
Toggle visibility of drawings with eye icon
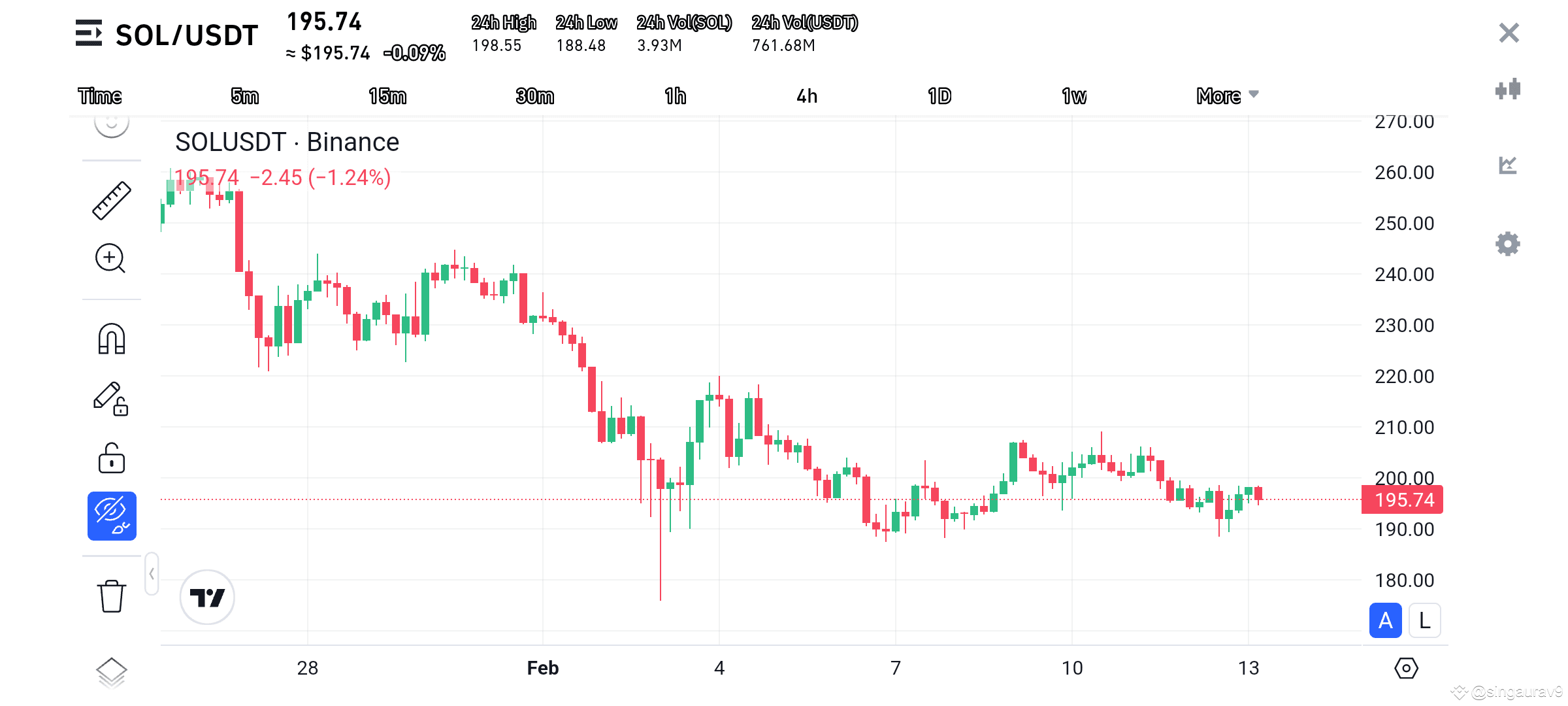tap(111, 515)
